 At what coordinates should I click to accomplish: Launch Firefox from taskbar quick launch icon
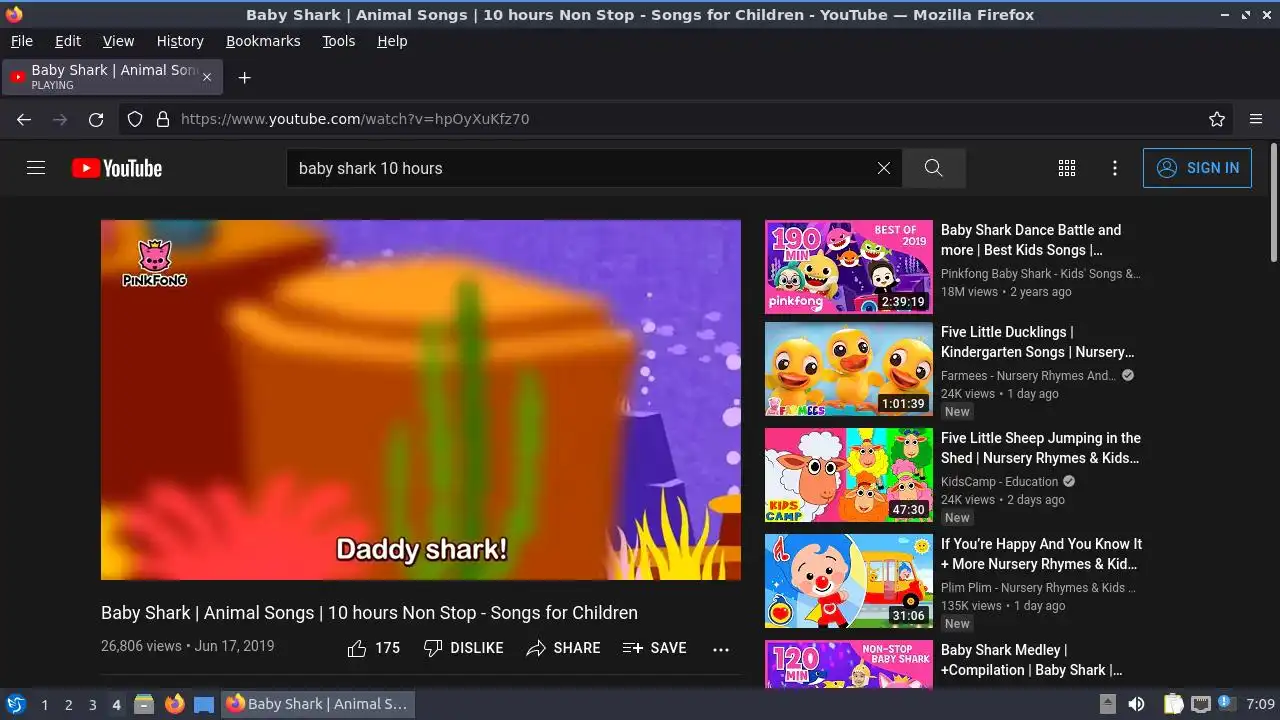[x=175, y=704]
